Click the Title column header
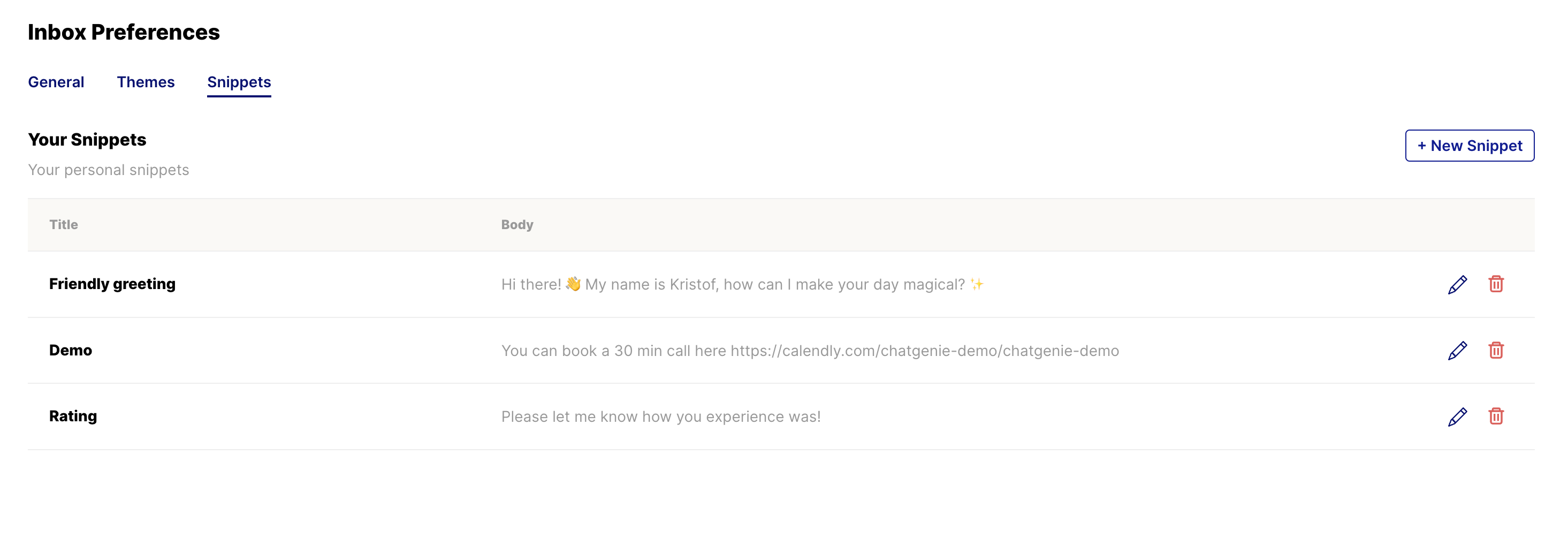The image size is (1568, 546). point(63,225)
